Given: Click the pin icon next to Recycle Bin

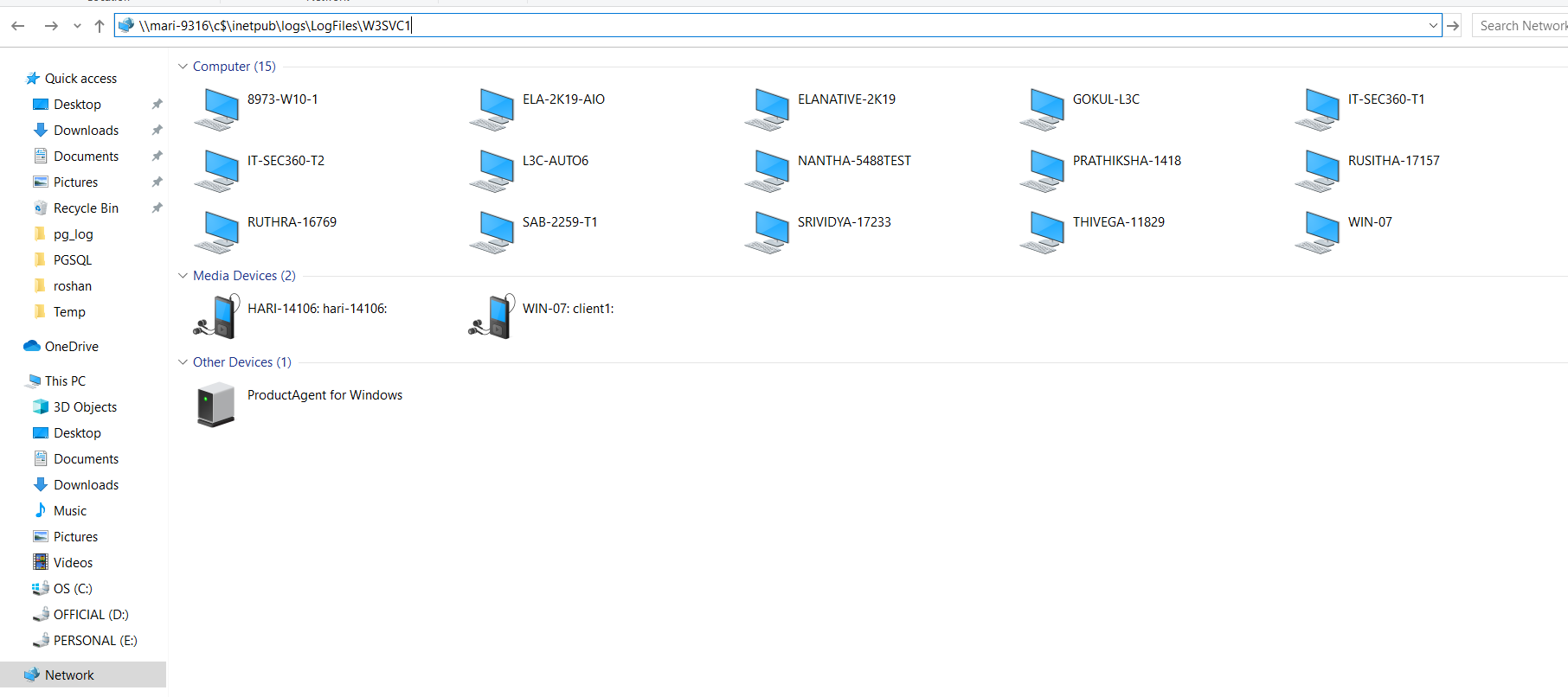Looking at the screenshot, I should [157, 208].
